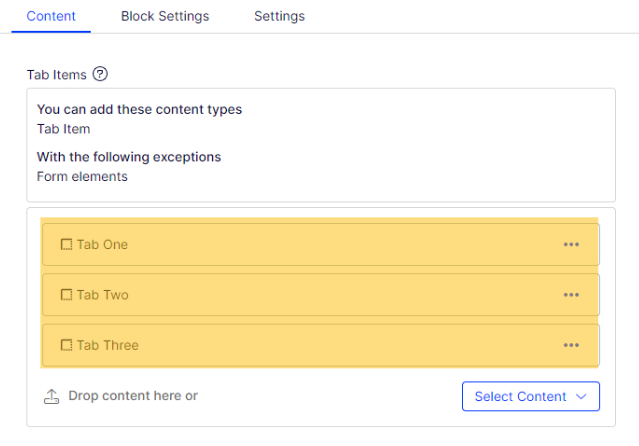Open the three-dot menu for Tab One
Image resolution: width=639 pixels, height=446 pixels.
point(571,245)
